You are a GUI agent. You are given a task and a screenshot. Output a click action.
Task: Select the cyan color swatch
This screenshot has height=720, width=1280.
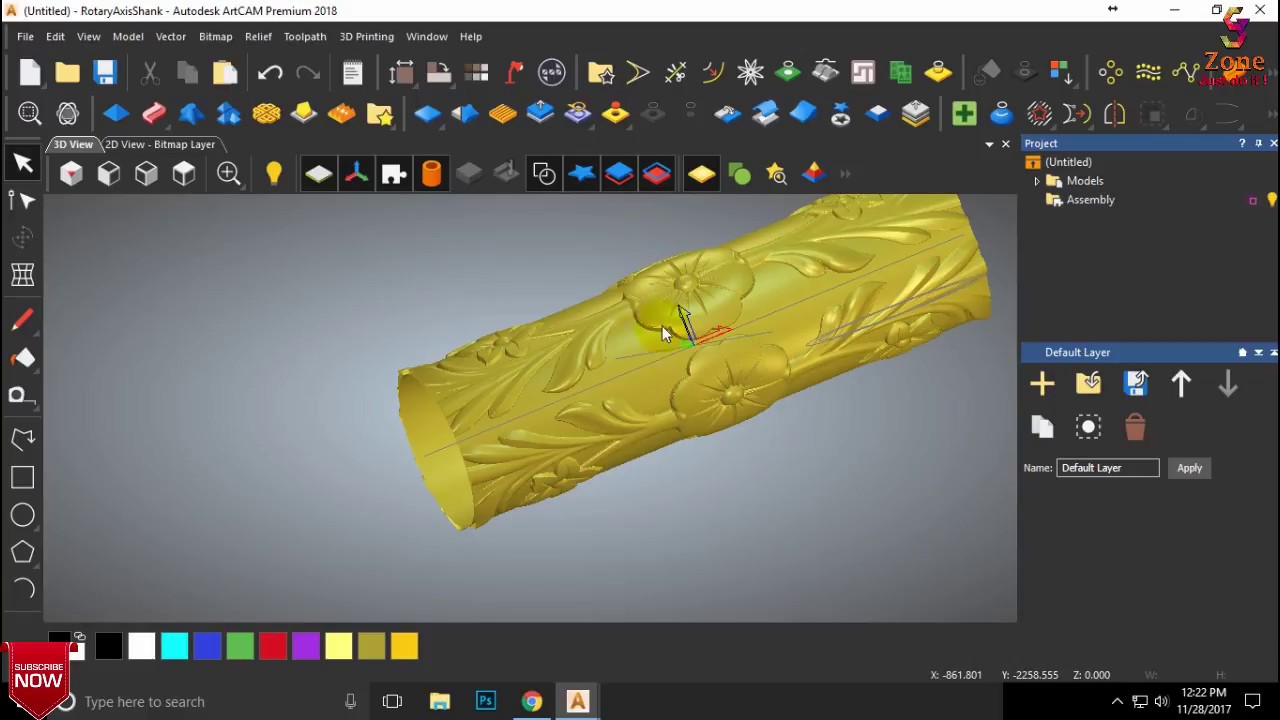point(174,646)
